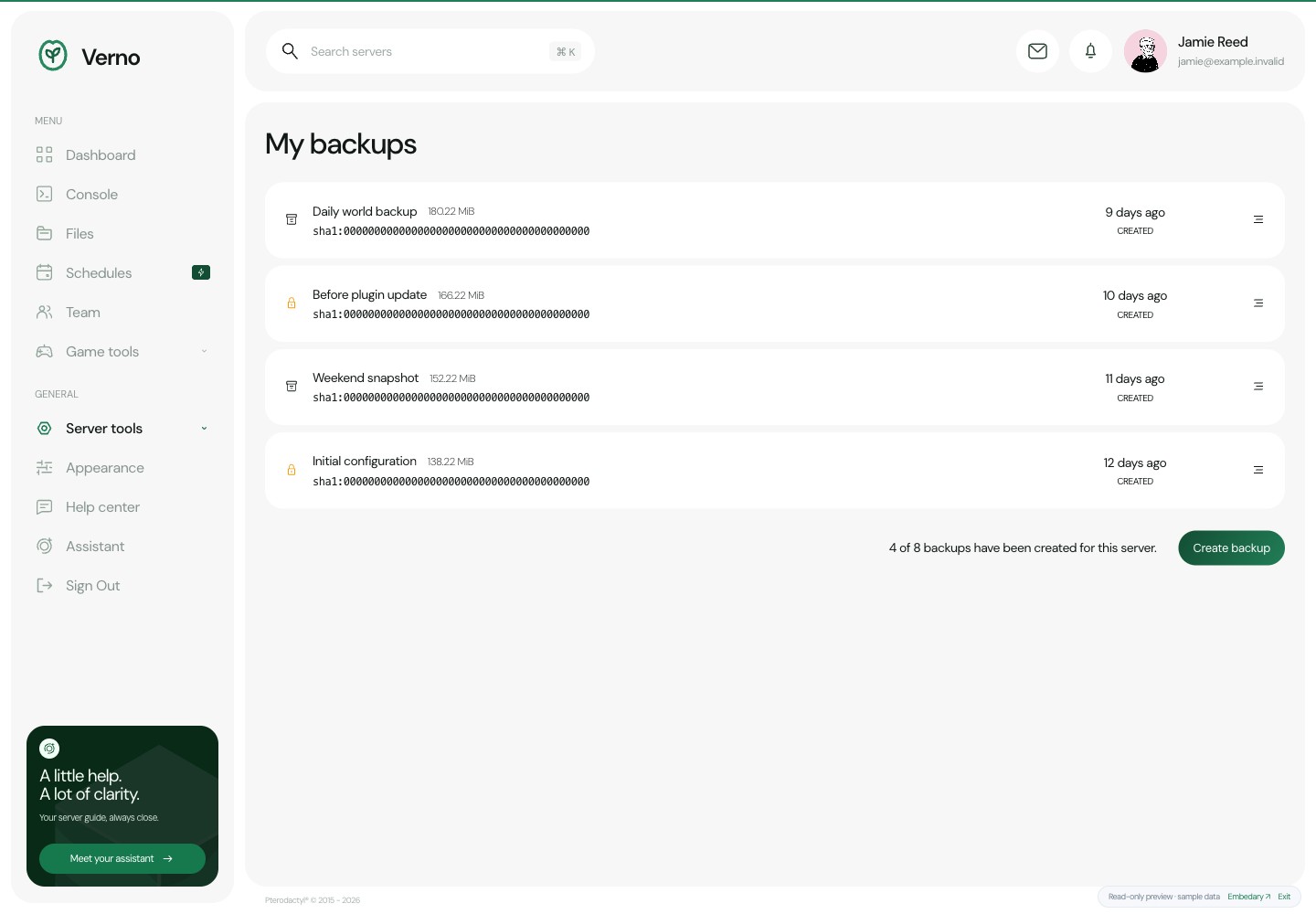Click archive icon of Weekend snapshot
This screenshot has width=1316, height=914.
point(292,386)
